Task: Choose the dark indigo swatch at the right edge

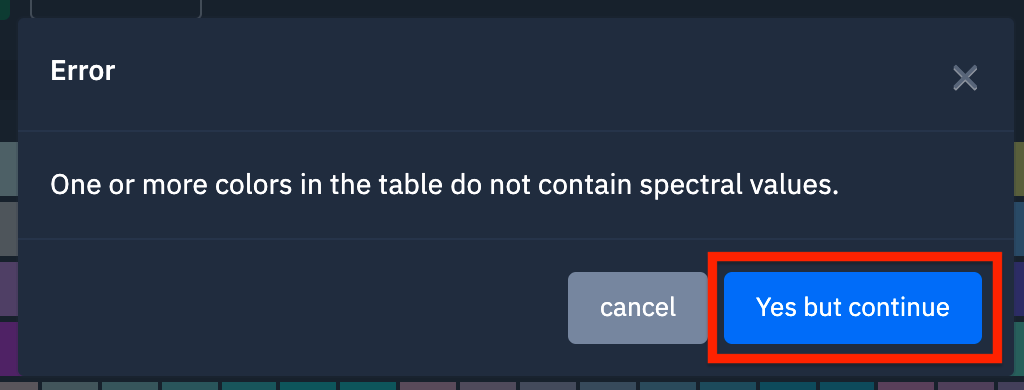Action: (1019, 289)
